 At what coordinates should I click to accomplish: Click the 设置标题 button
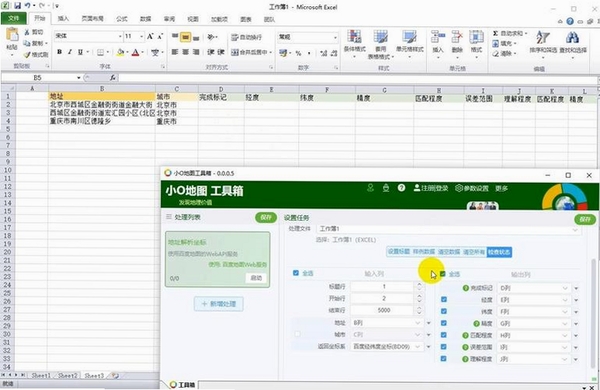(399, 252)
